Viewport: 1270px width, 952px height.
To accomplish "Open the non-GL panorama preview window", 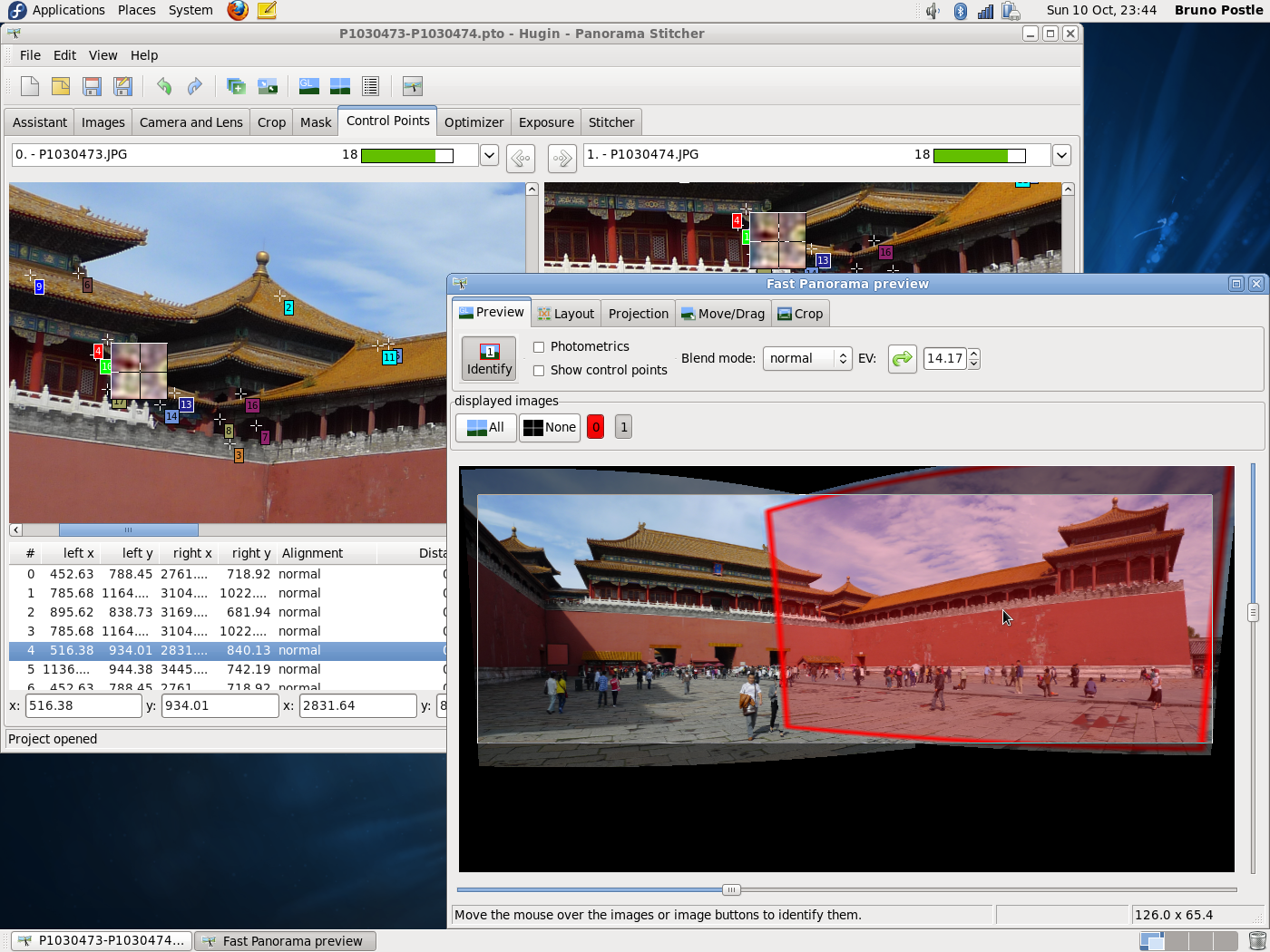I will click(339, 85).
